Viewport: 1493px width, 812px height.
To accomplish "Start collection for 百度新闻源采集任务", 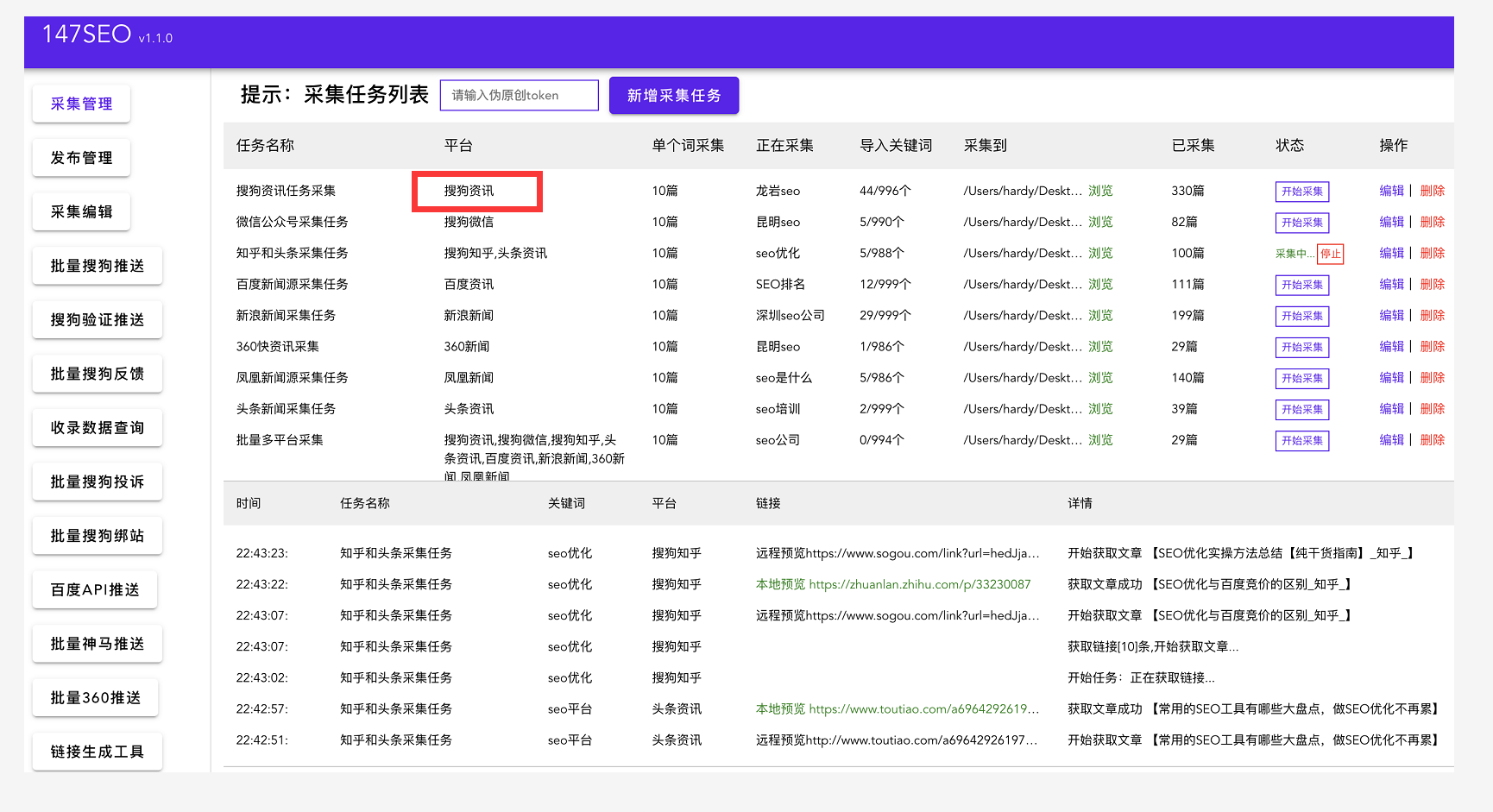I will [1302, 285].
